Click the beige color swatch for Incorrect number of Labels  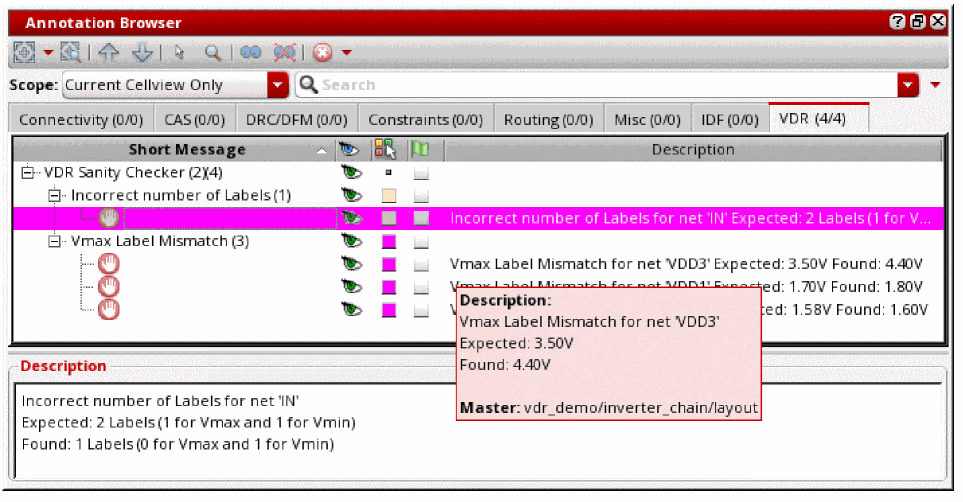tap(389, 195)
